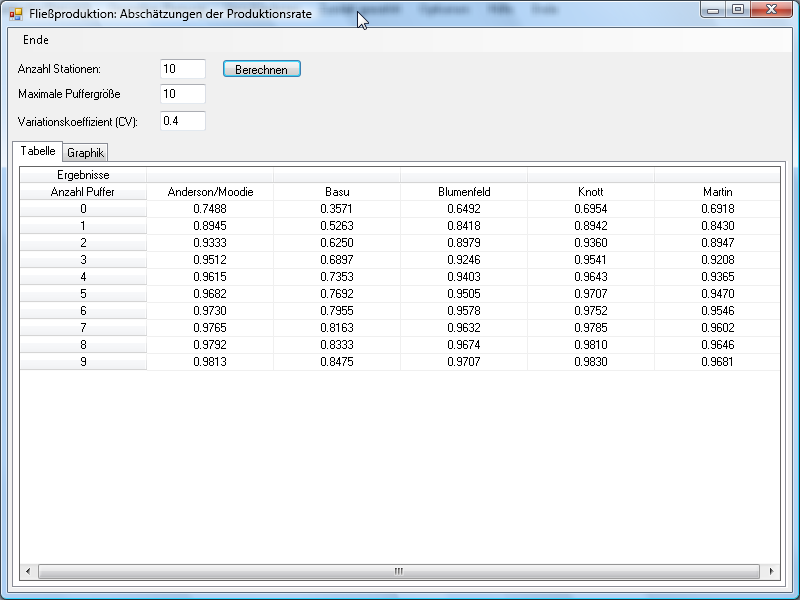Image resolution: width=800 pixels, height=600 pixels.
Task: Select row header for buffer count 5
Action: [x=83, y=294]
